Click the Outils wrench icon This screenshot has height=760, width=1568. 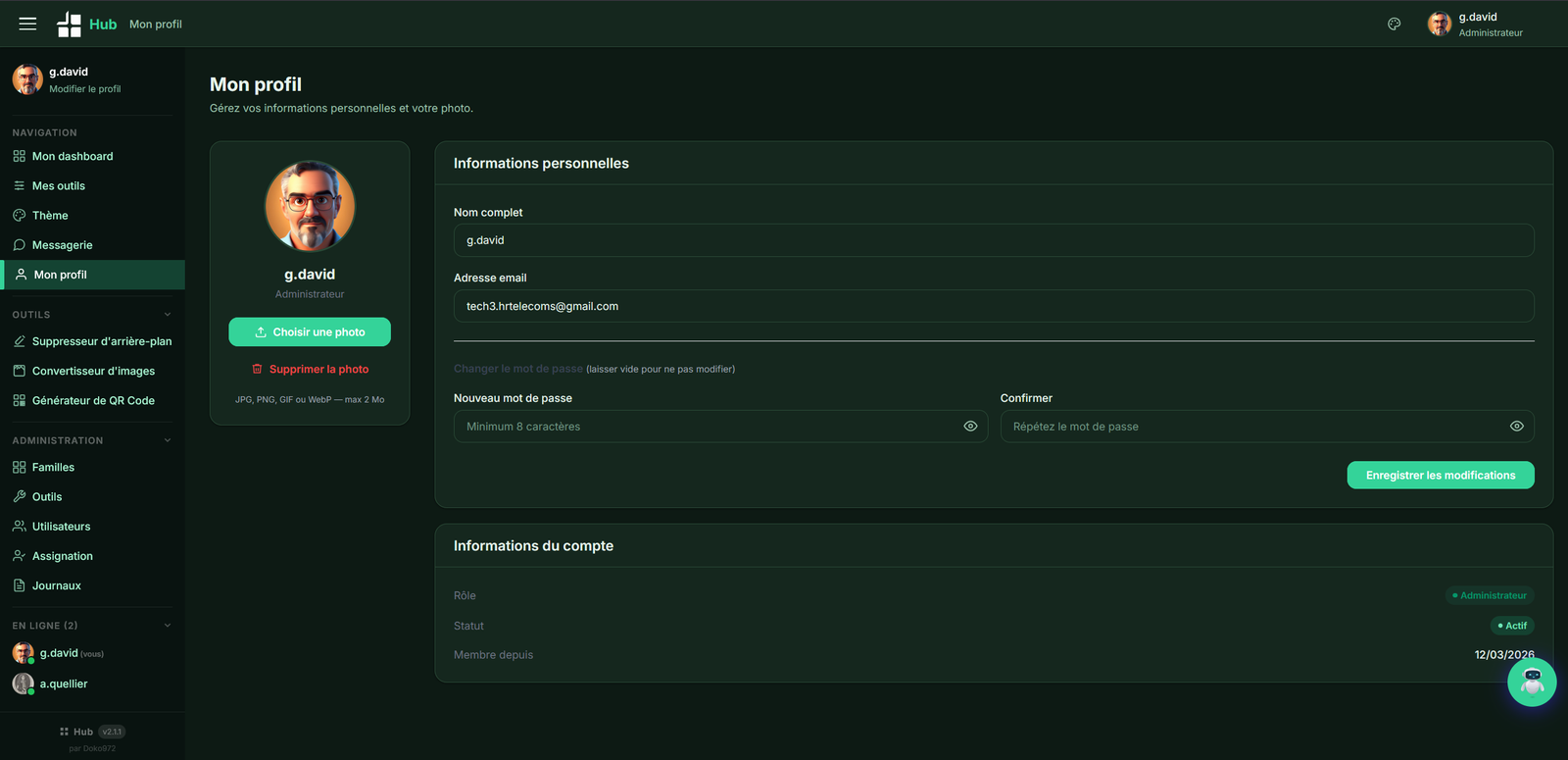pos(20,496)
